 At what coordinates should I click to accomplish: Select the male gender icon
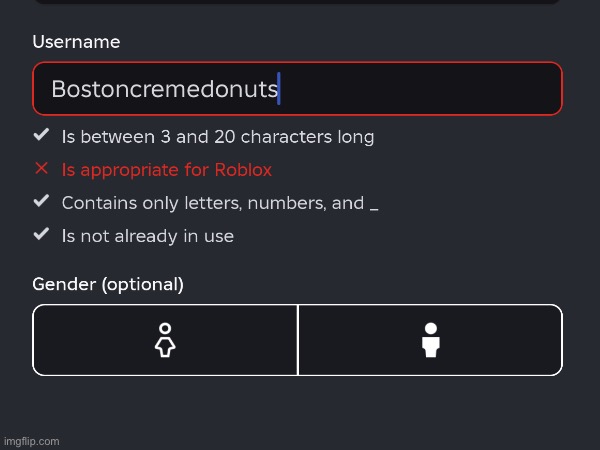coord(431,340)
